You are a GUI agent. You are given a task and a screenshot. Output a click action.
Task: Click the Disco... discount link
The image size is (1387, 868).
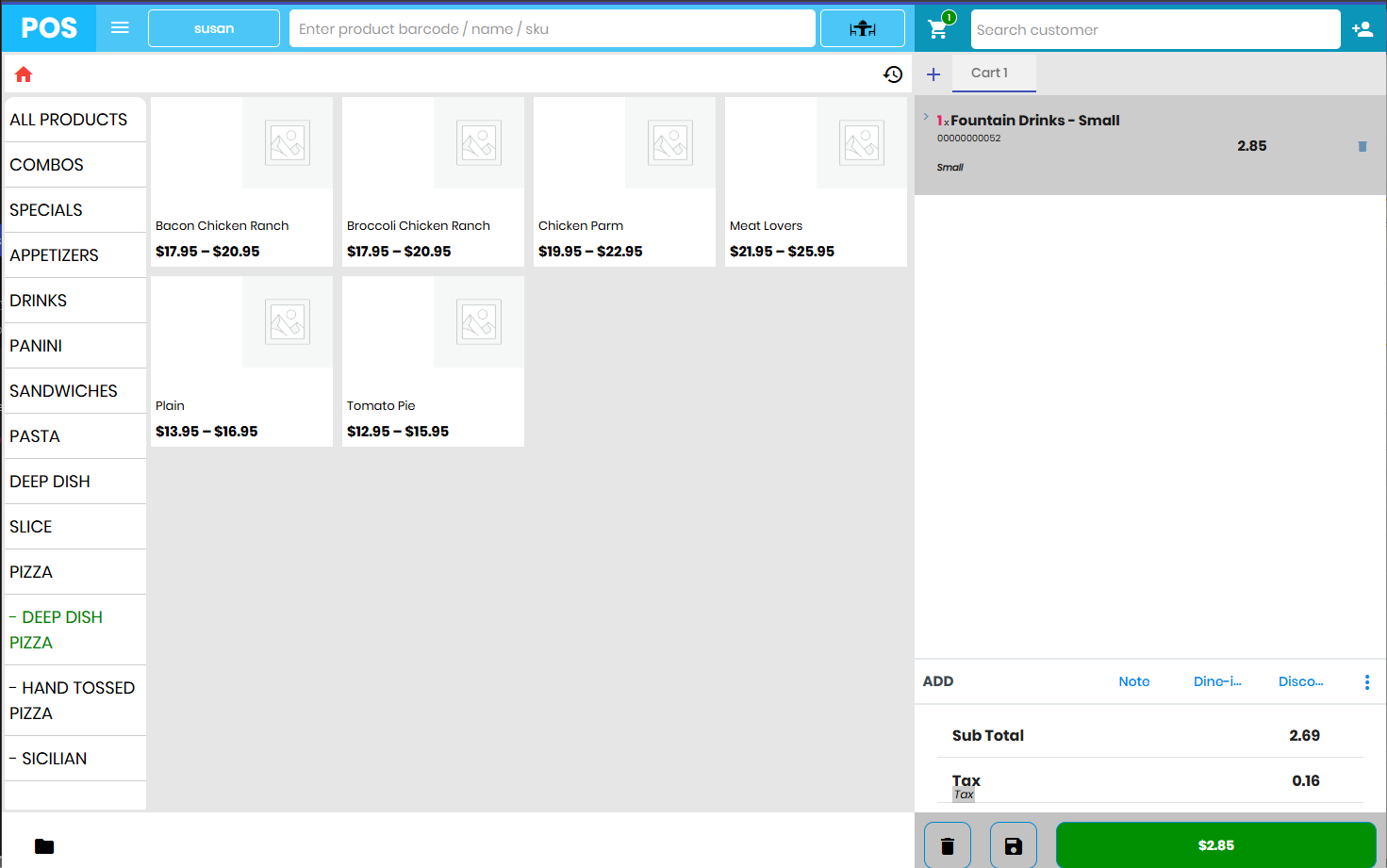click(1300, 681)
